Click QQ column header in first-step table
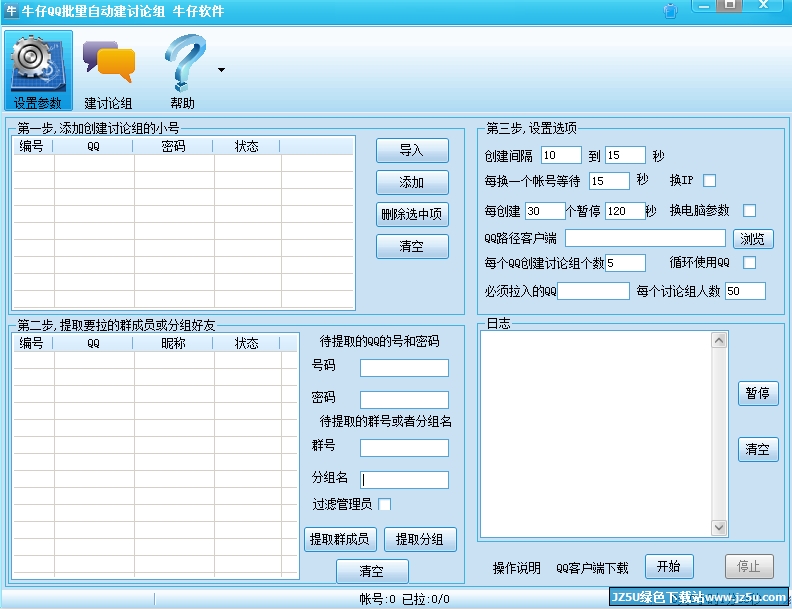This screenshot has width=792, height=609. 93,146
